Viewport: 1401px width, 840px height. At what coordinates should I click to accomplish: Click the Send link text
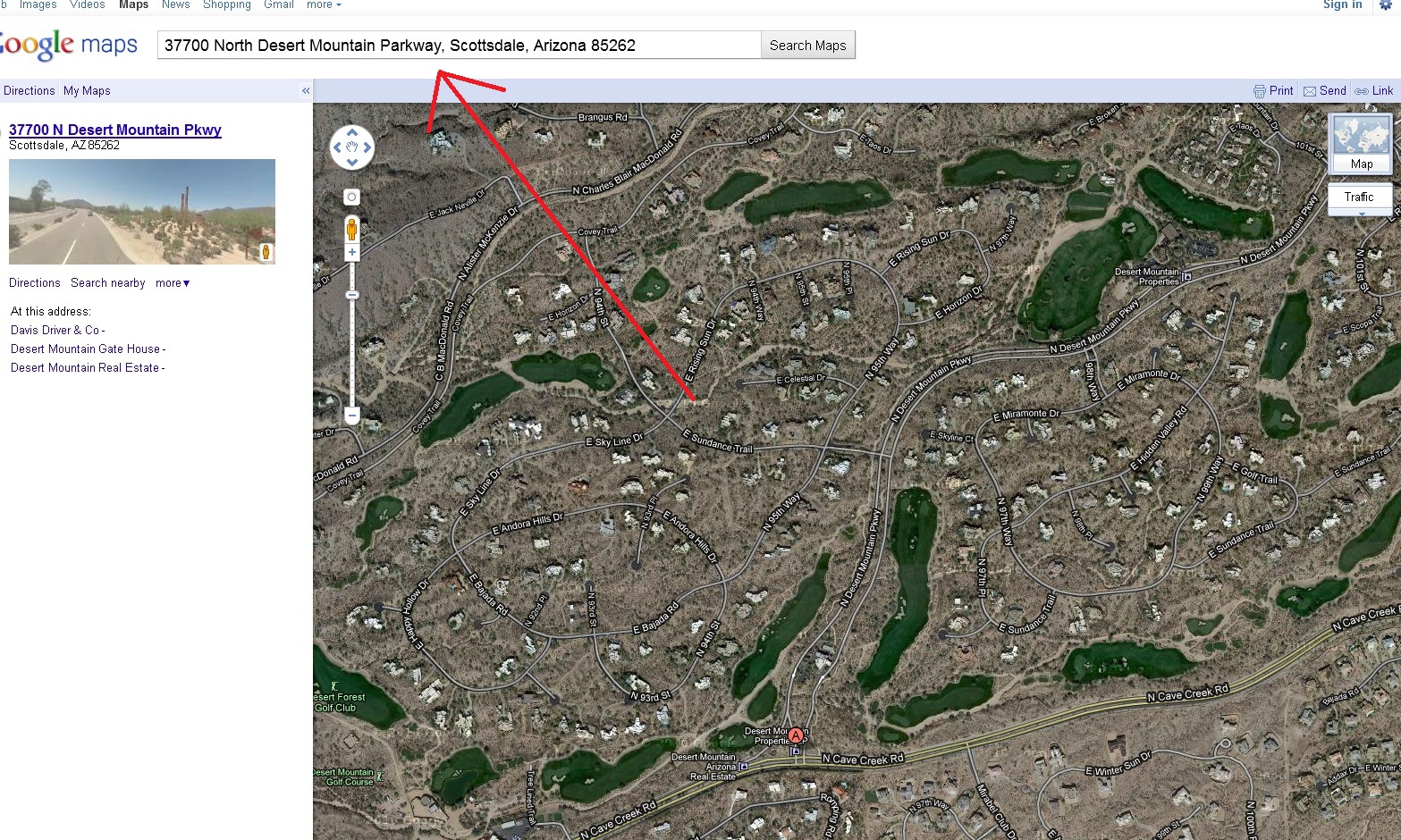(x=1333, y=91)
